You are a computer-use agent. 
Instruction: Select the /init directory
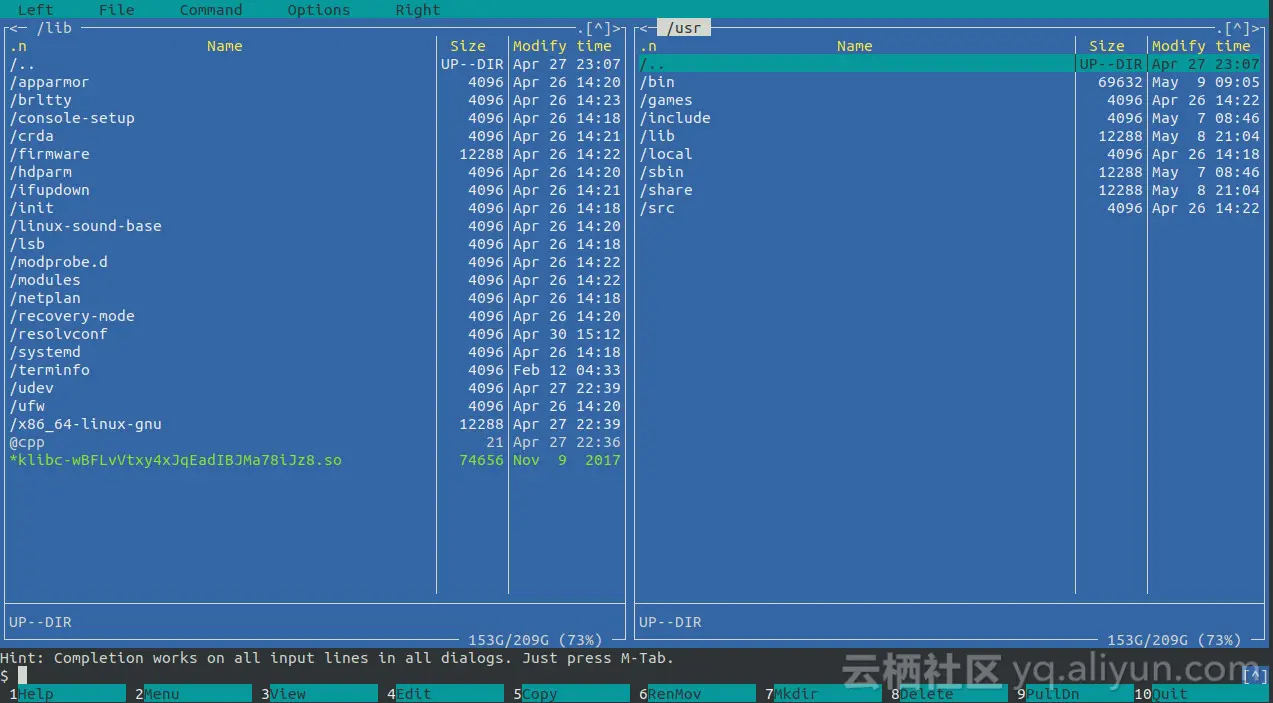[x=315, y=208]
